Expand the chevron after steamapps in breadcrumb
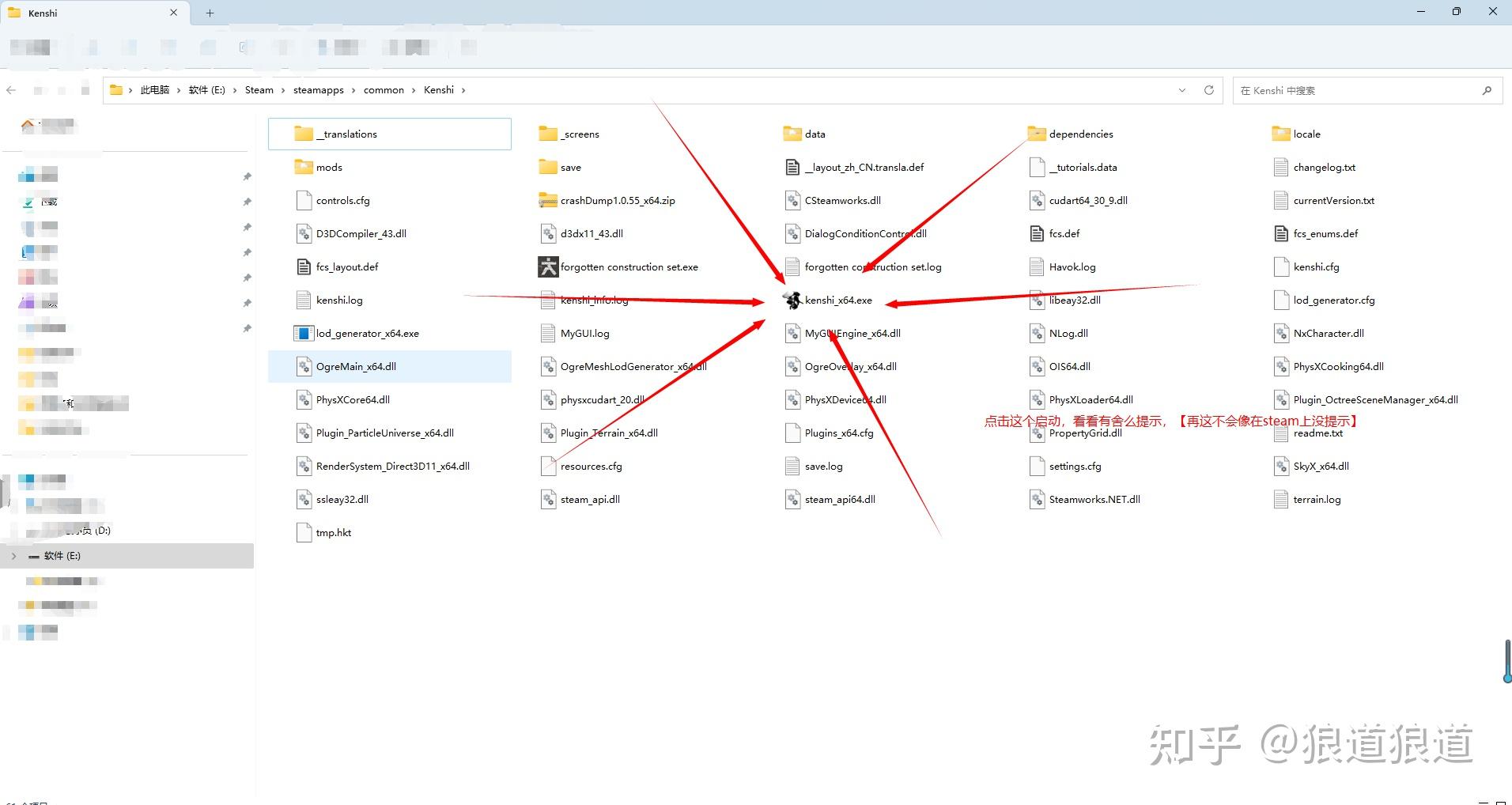Image resolution: width=1512 pixels, height=805 pixels. click(353, 90)
